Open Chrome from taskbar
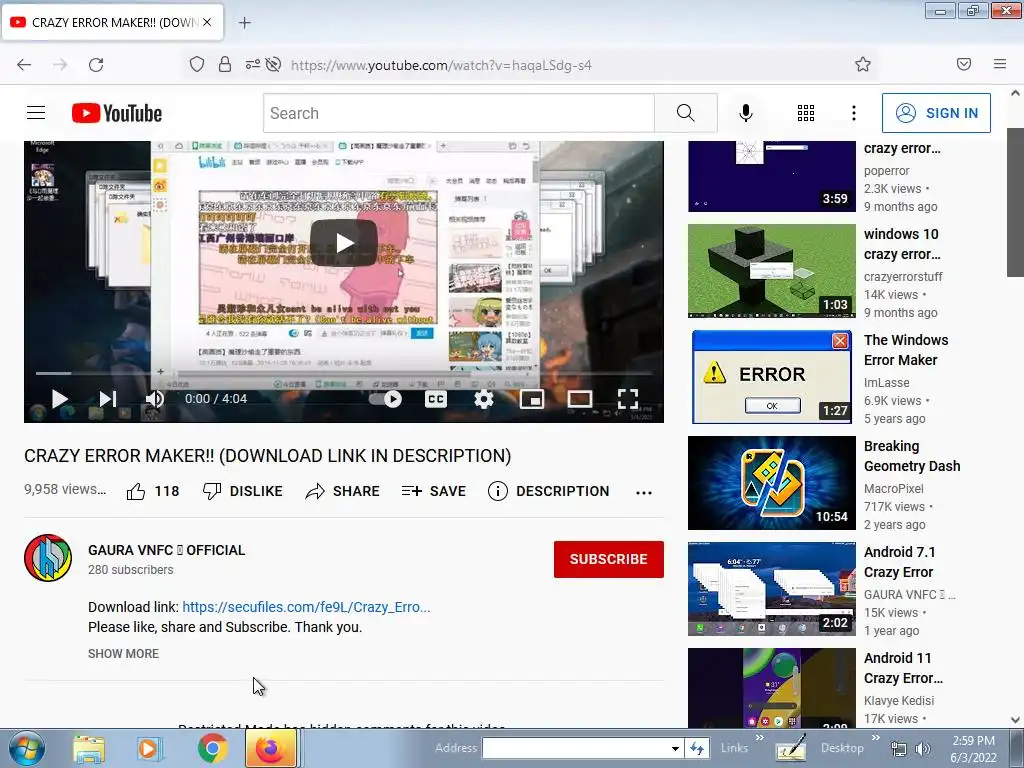 coord(212,748)
